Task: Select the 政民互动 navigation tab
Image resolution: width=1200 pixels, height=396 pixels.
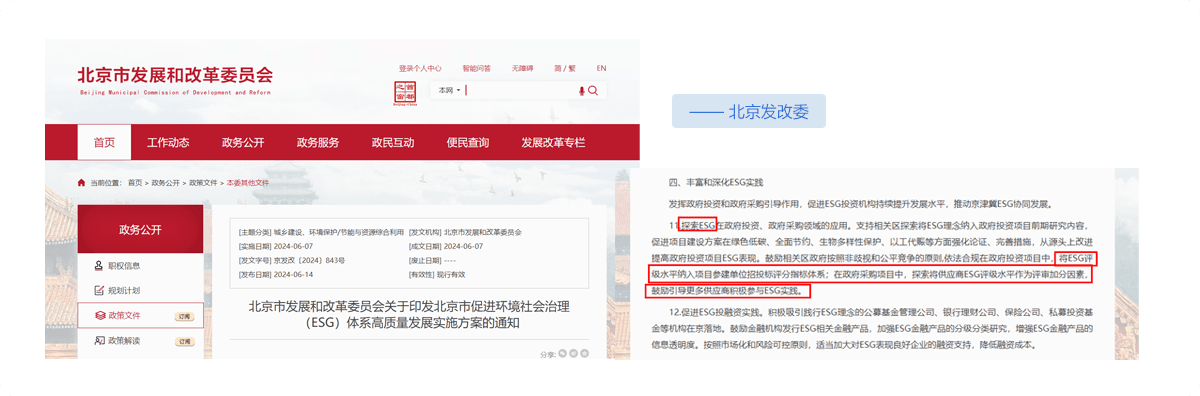Action: [x=392, y=142]
